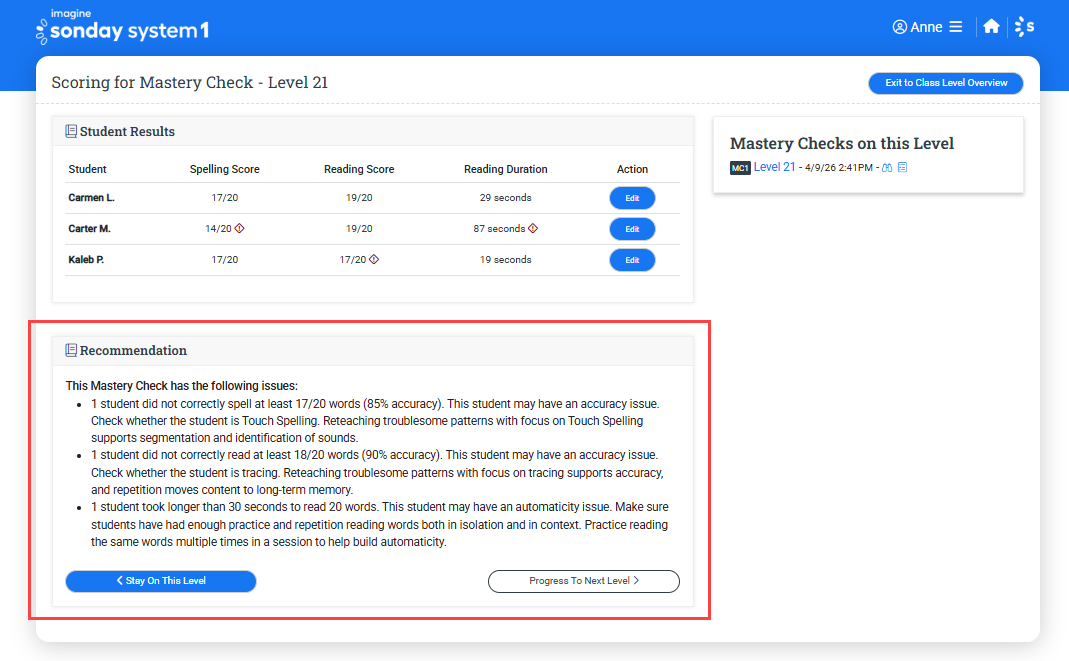Image resolution: width=1069 pixels, height=661 pixels.
Task: Choose Stay On This Level
Action: pos(161,581)
